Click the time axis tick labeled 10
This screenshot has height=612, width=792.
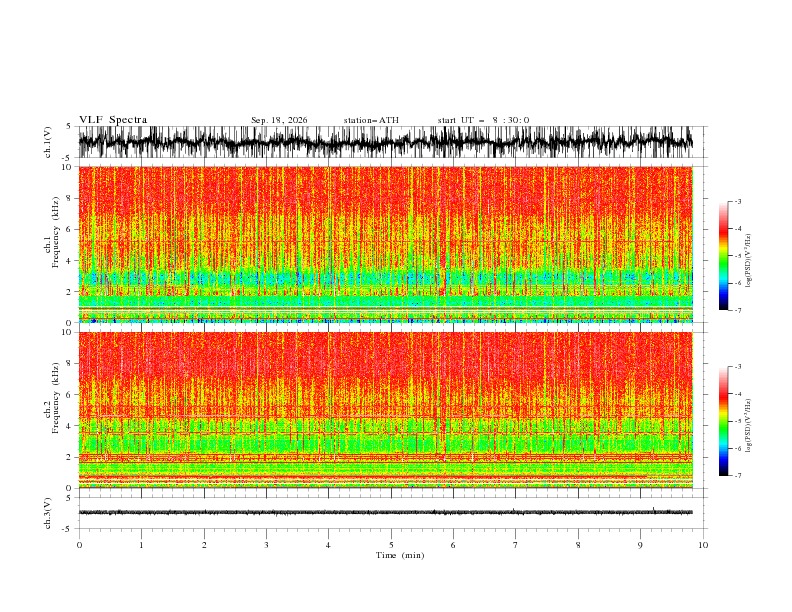(x=703, y=545)
